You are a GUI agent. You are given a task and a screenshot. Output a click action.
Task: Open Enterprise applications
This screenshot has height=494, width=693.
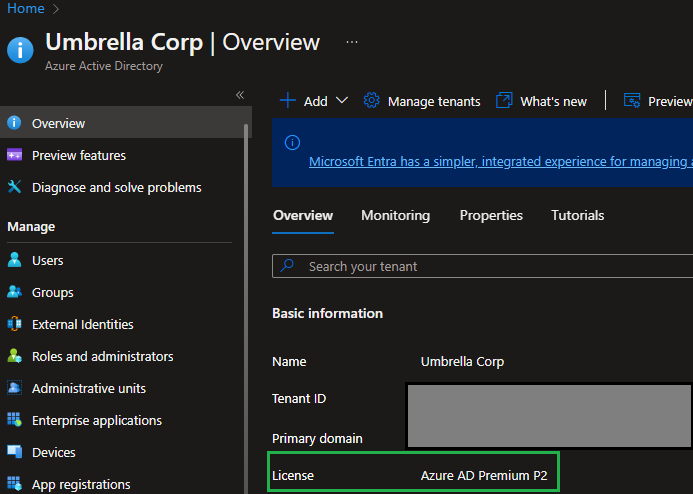(97, 421)
